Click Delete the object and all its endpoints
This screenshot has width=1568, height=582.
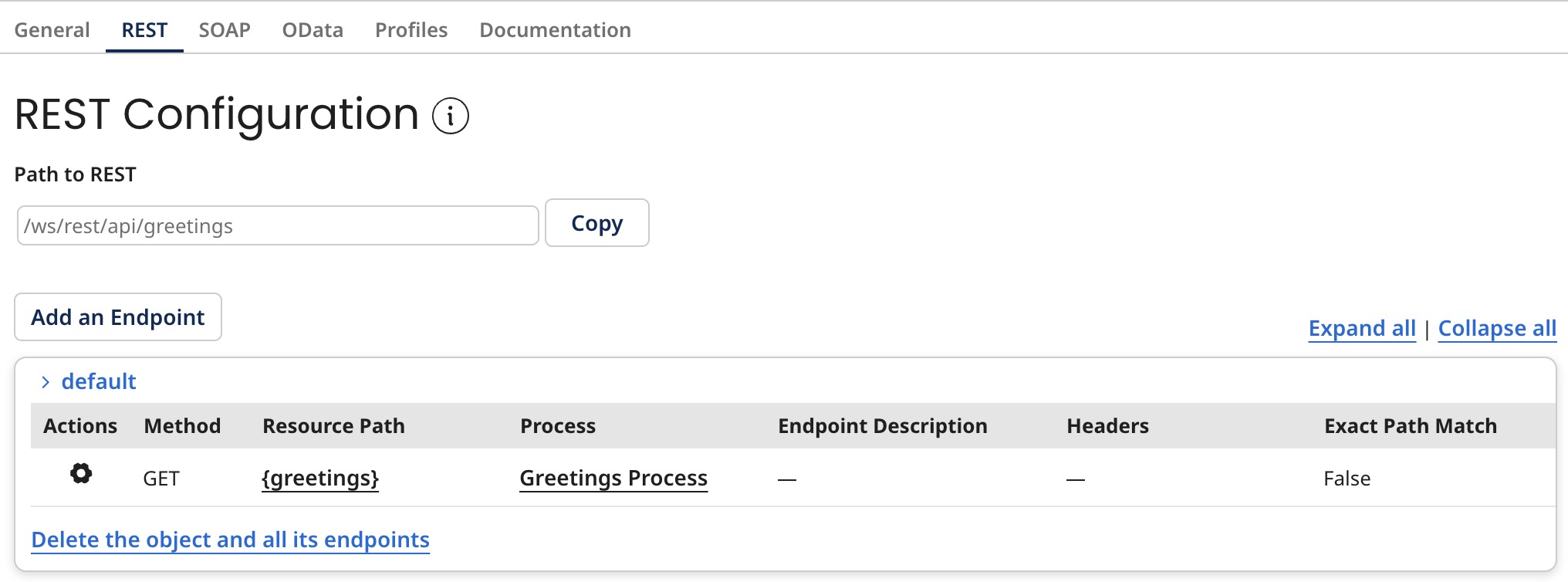coord(231,539)
